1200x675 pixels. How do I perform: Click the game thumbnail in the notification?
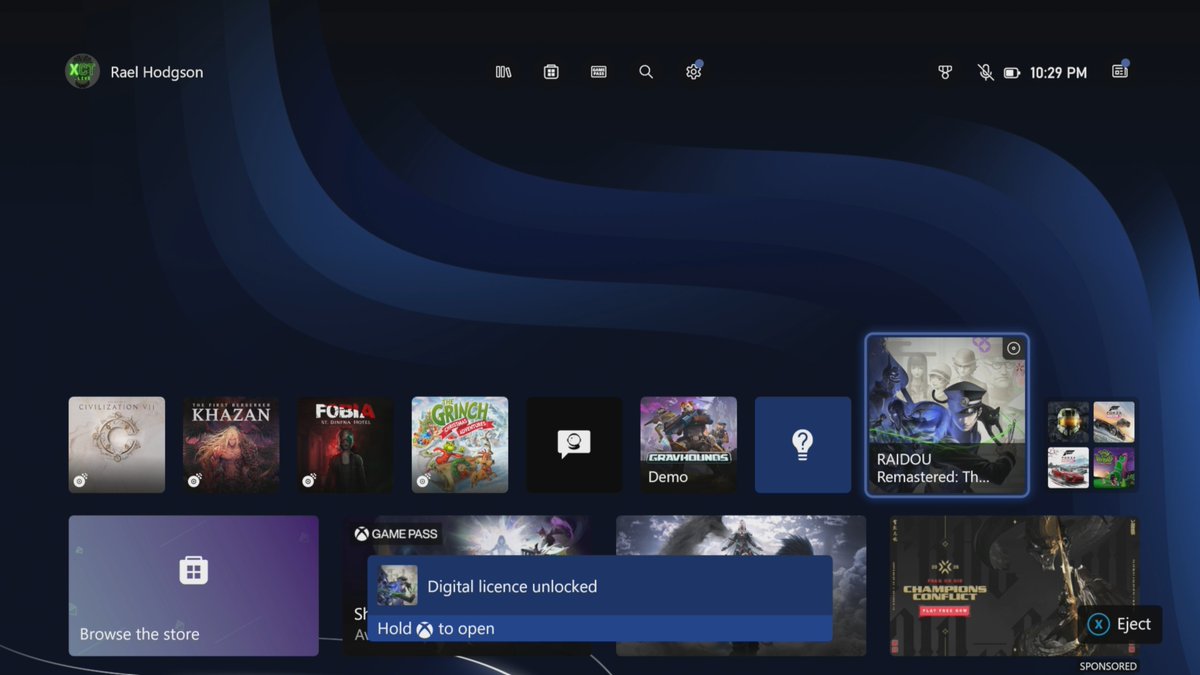pos(398,586)
